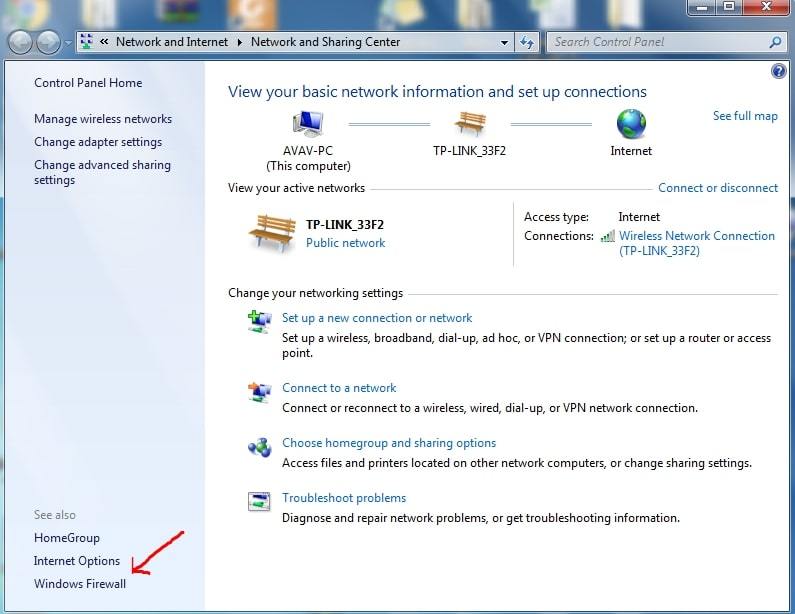Click Connect to a network link
The image size is (795, 614).
point(339,388)
